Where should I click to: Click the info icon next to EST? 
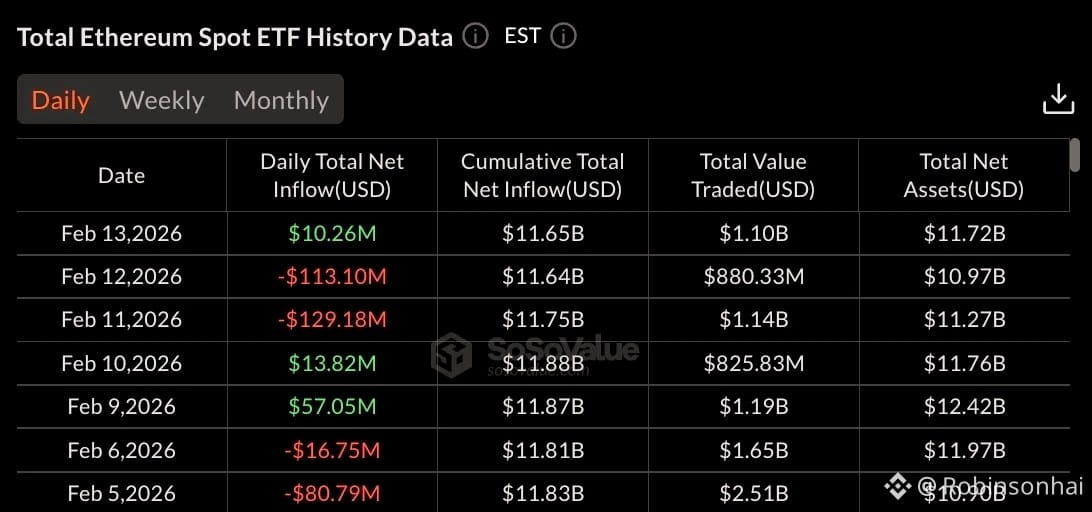click(x=563, y=36)
